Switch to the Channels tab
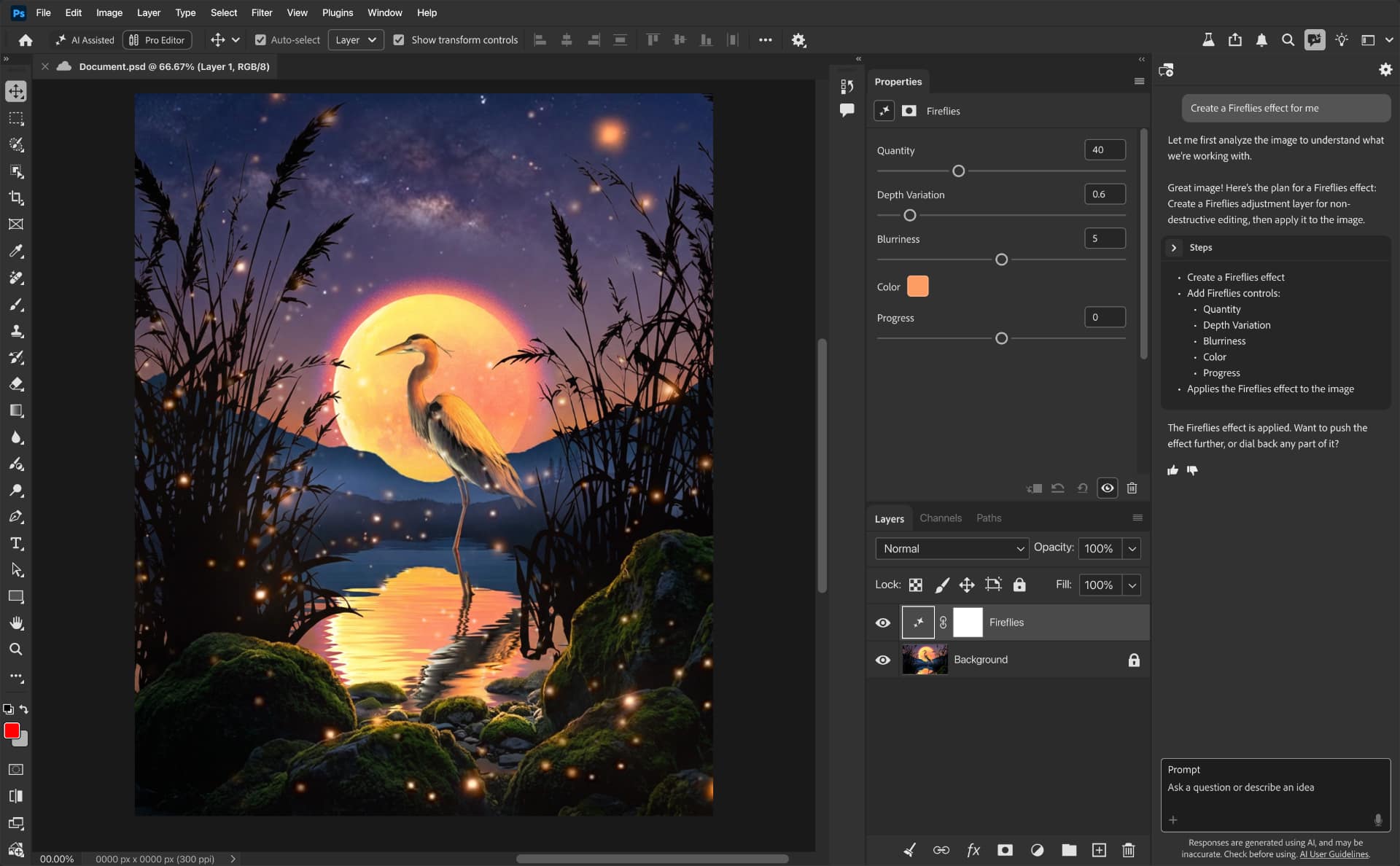This screenshot has width=1400, height=866. tap(941, 518)
